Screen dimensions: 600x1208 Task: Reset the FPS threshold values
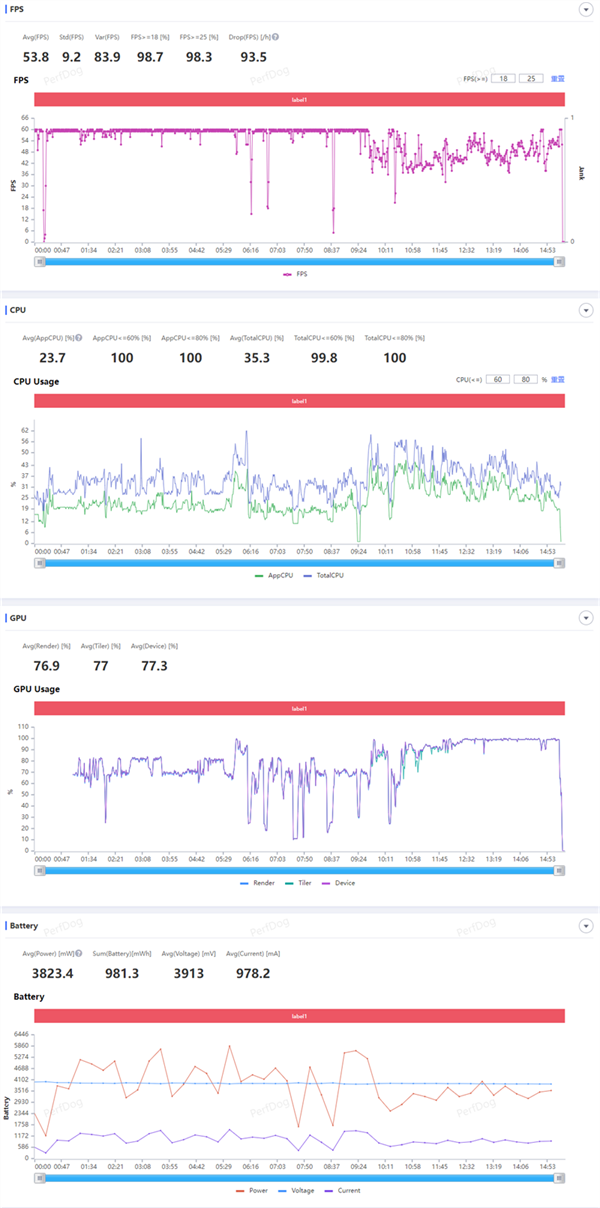(x=558, y=78)
